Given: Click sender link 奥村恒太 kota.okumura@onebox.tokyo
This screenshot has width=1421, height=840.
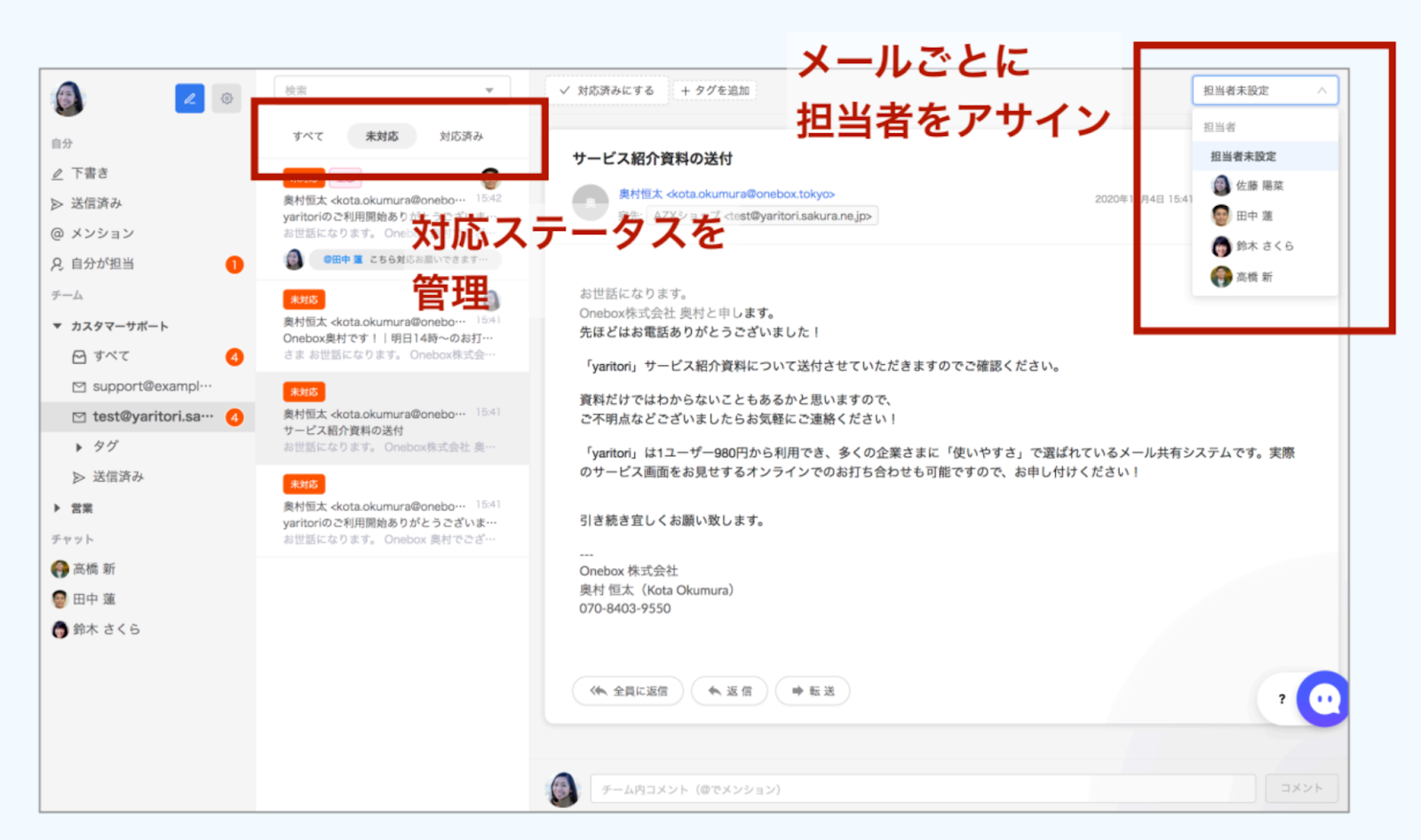Looking at the screenshot, I should [x=726, y=194].
